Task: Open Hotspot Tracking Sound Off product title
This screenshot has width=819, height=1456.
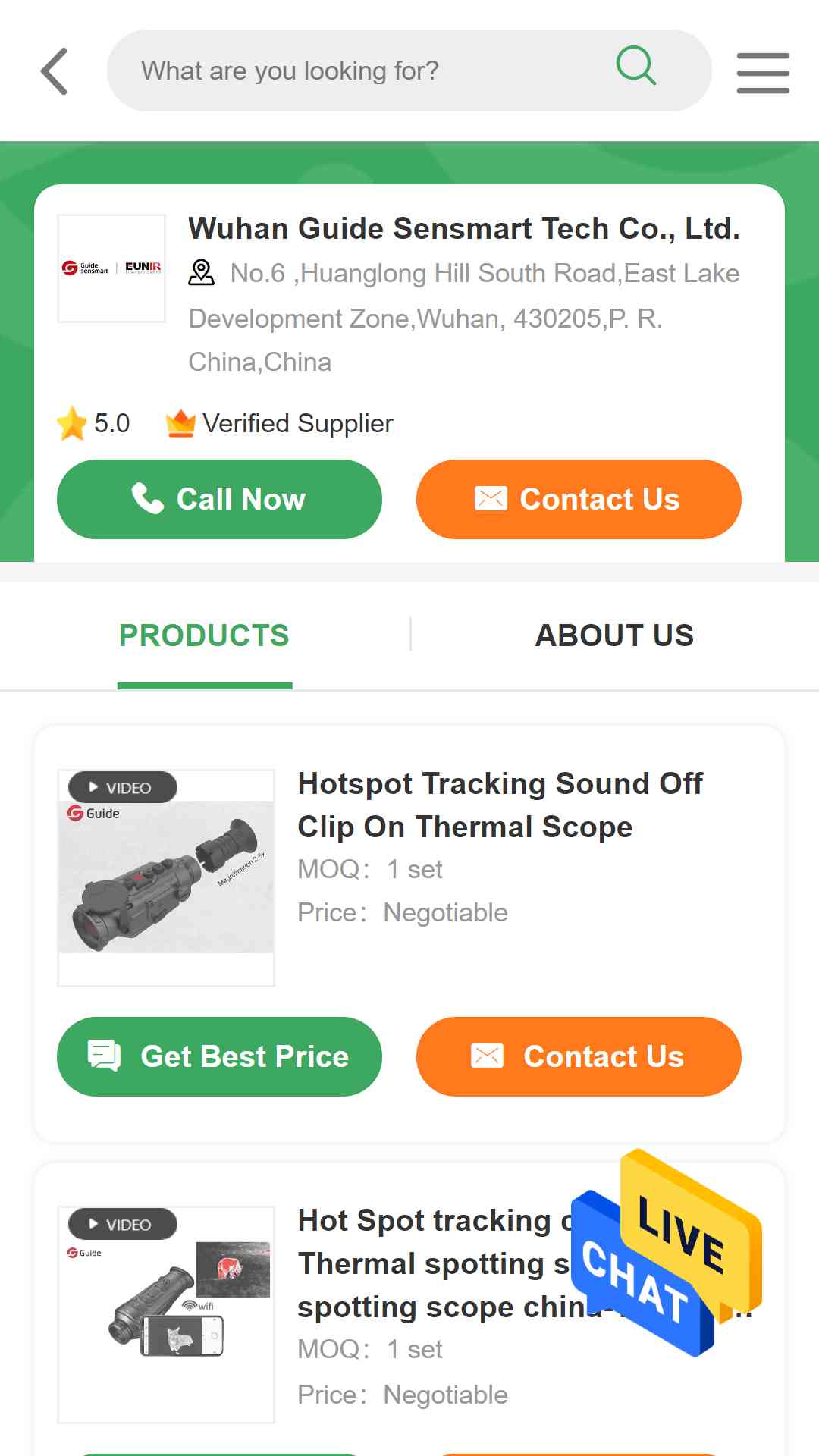Action: (500, 805)
